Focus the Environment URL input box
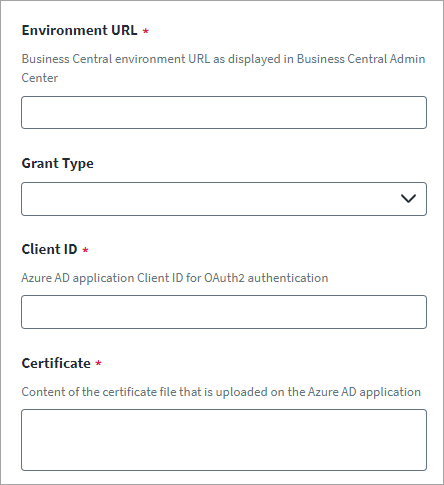 (x=224, y=113)
